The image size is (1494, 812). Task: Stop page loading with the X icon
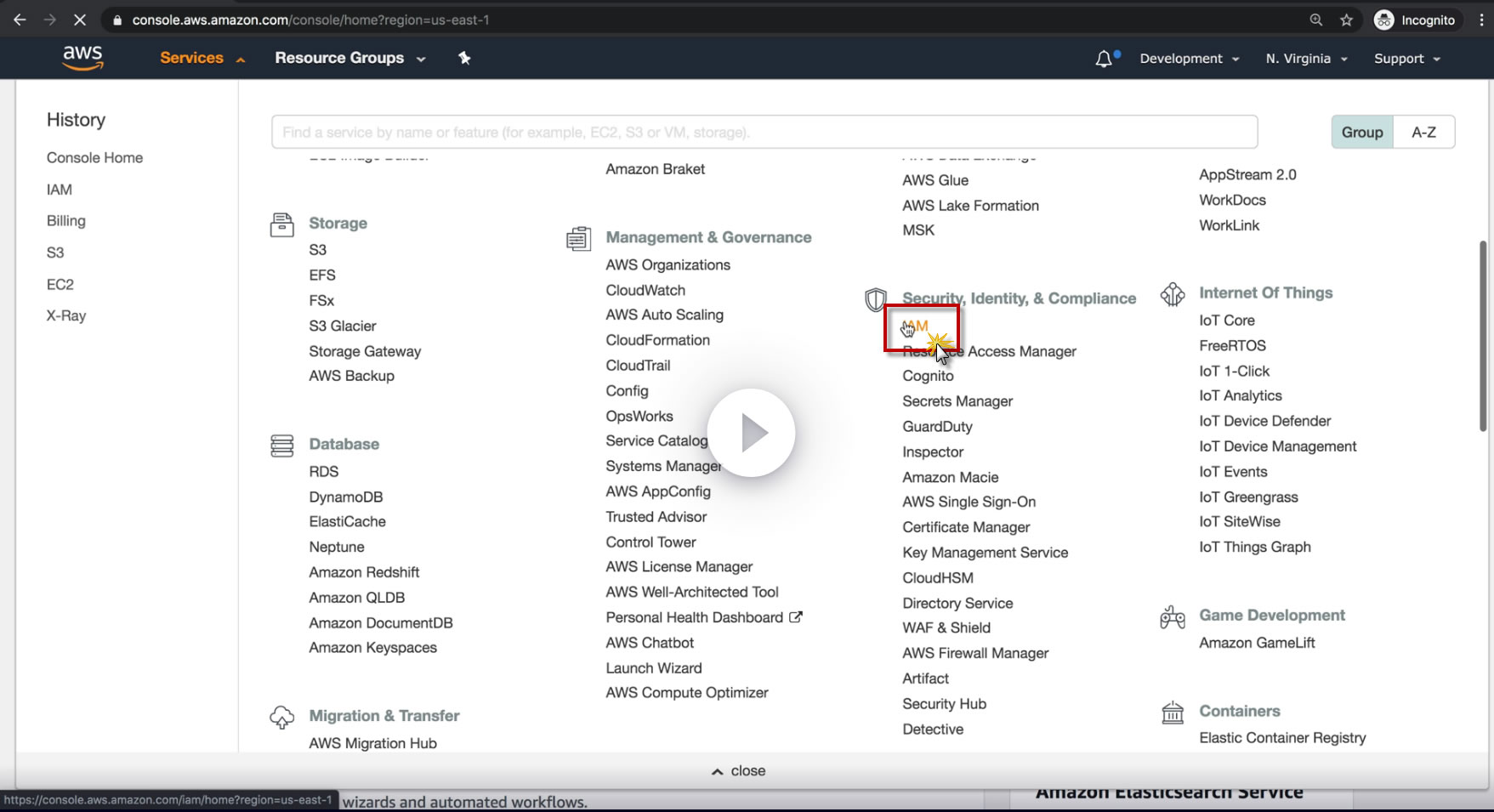(x=80, y=20)
